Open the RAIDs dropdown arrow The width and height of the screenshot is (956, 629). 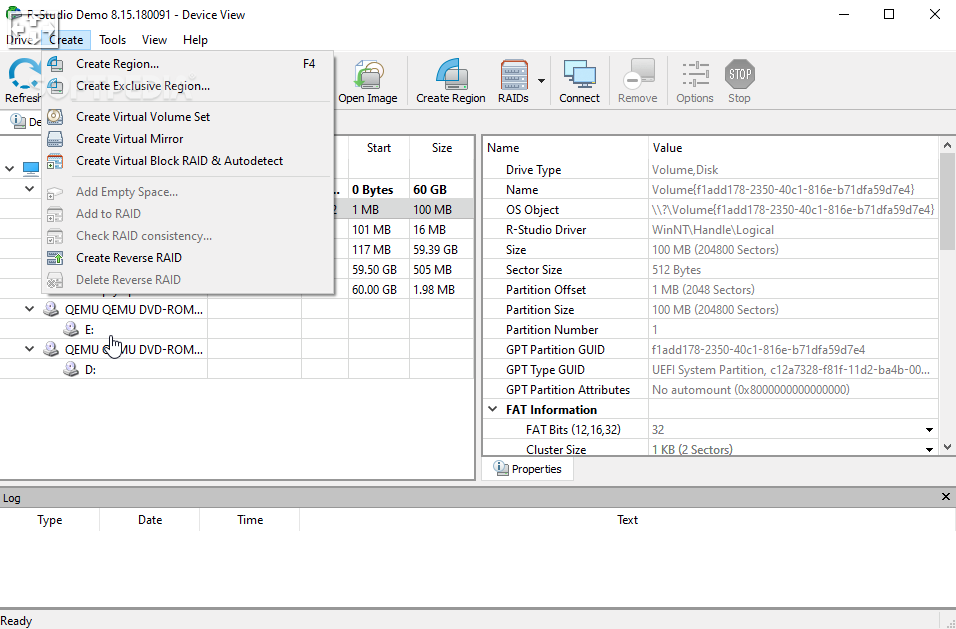tap(541, 81)
